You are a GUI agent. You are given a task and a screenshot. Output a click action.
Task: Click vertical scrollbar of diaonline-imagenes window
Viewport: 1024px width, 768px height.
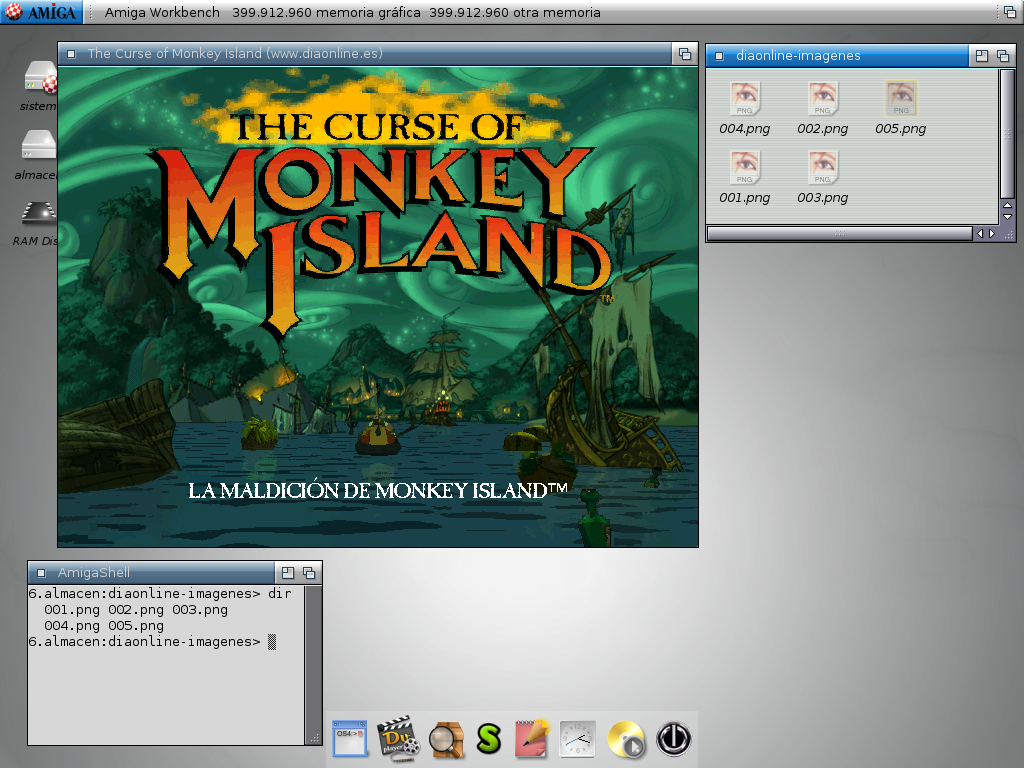click(1008, 133)
